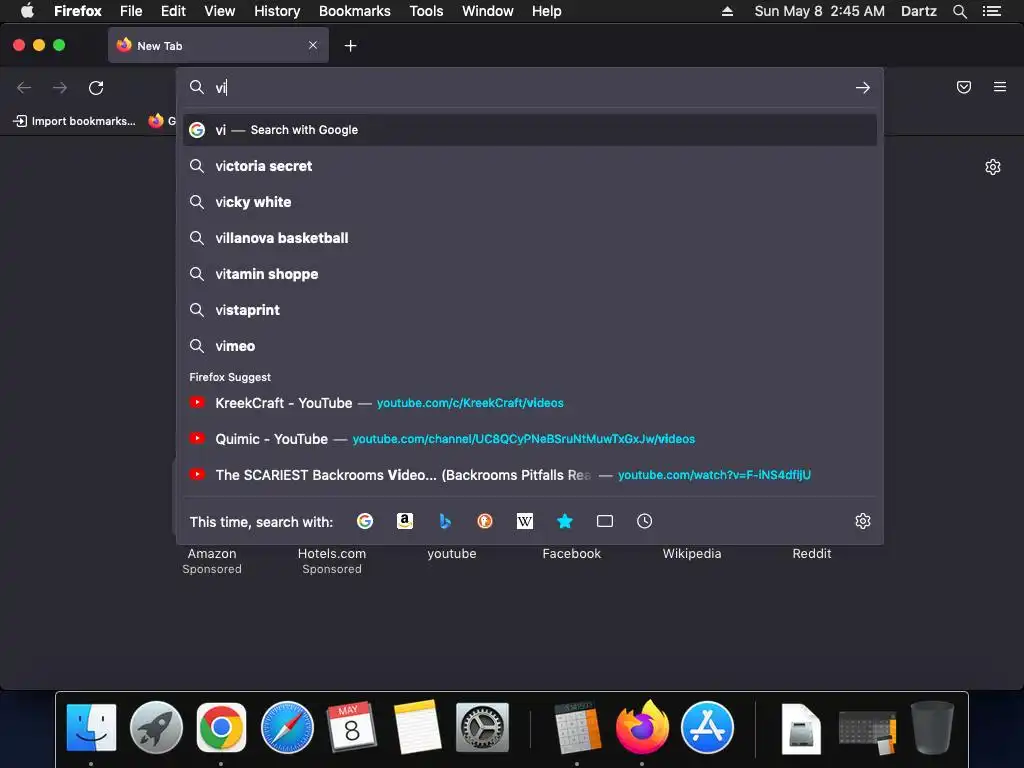
Task: Open the Edit menu
Action: (x=173, y=11)
